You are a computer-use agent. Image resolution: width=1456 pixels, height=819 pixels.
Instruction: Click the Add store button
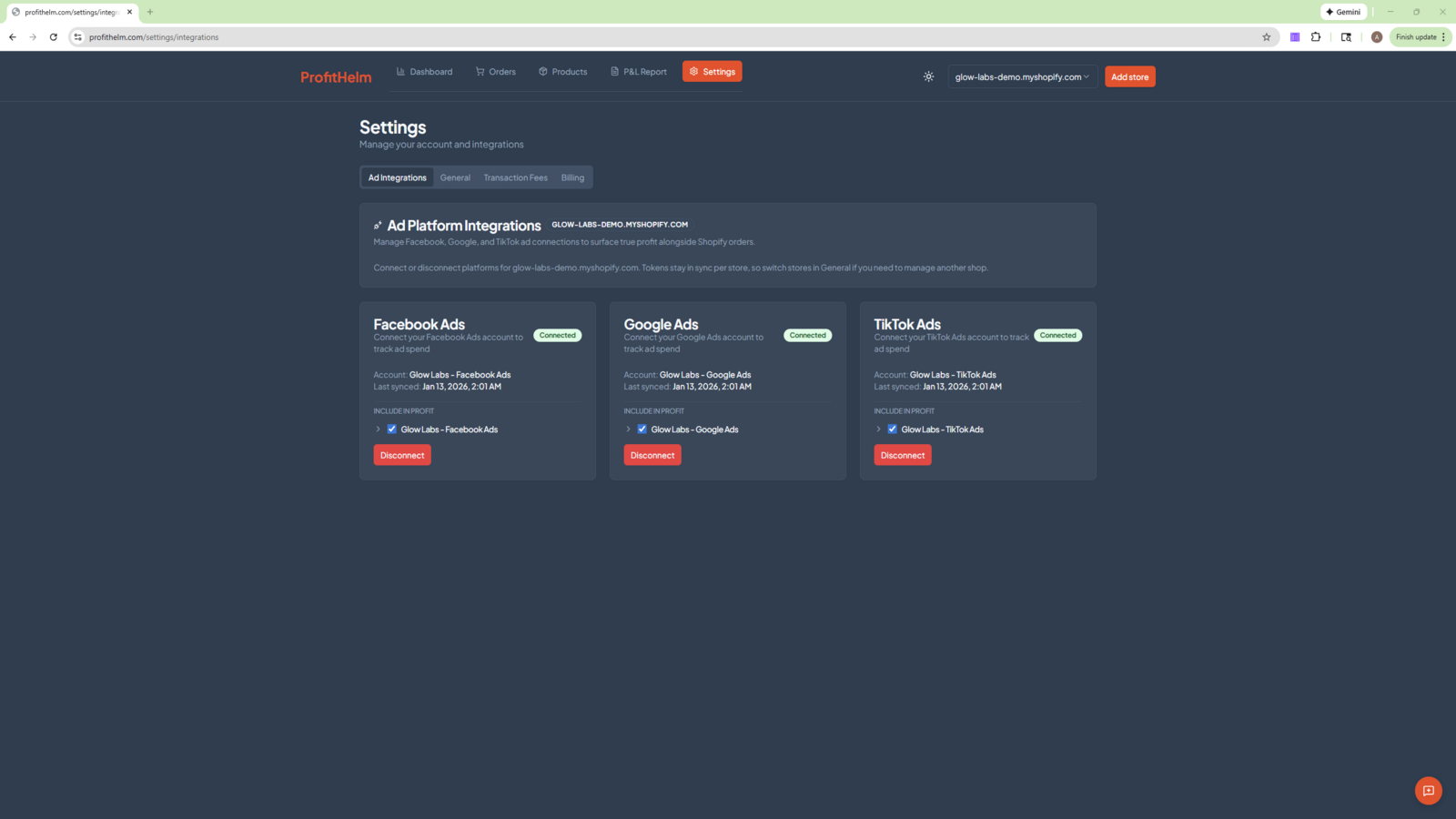coord(1130,77)
